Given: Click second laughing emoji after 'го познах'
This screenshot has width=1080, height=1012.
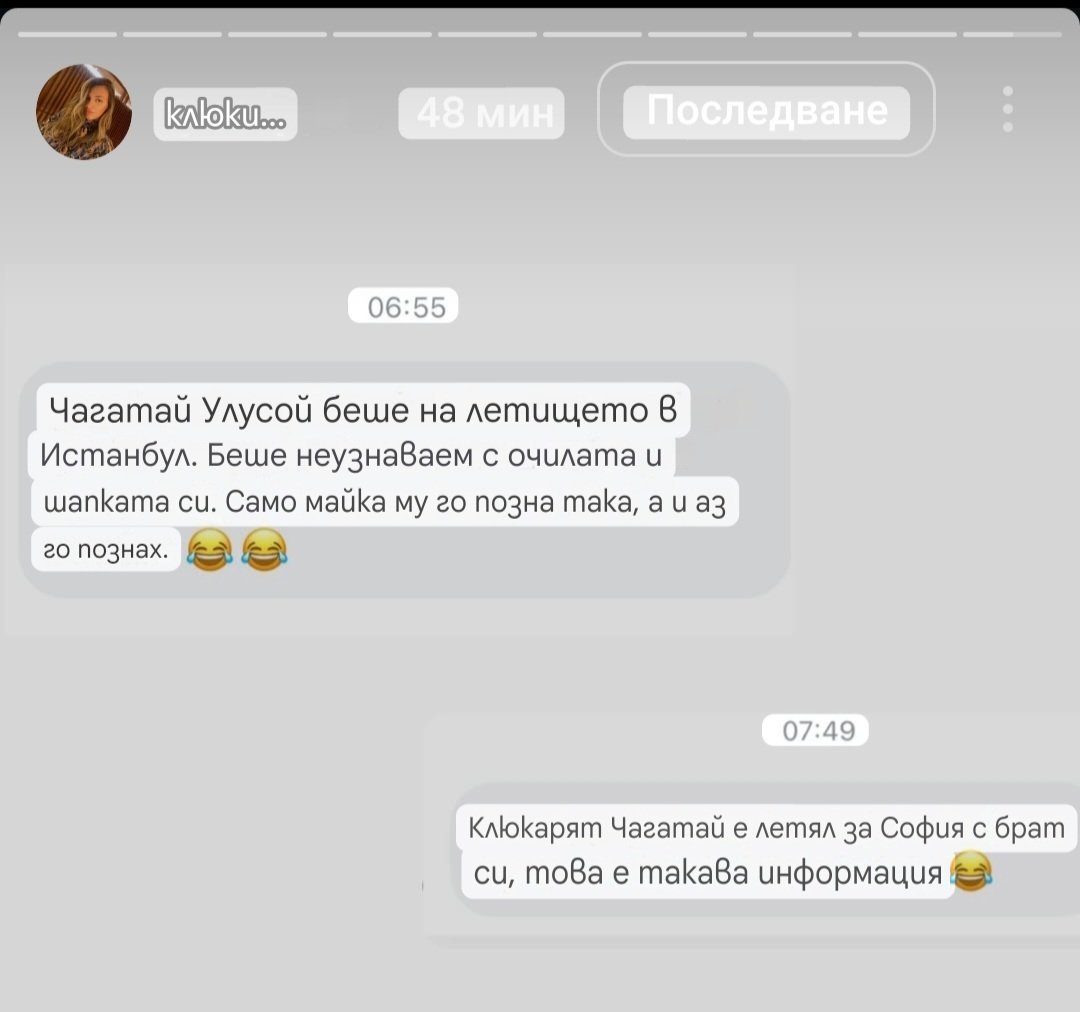Looking at the screenshot, I should [x=264, y=550].
